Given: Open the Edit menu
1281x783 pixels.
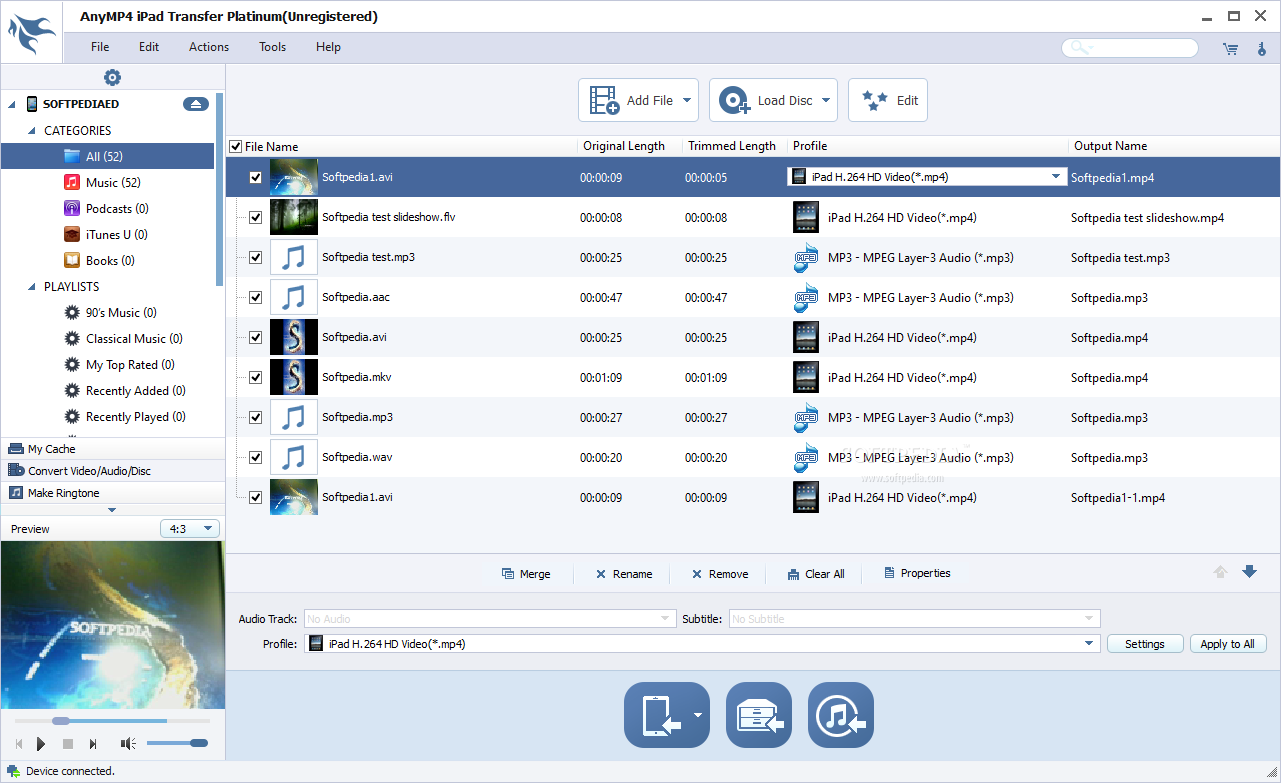Looking at the screenshot, I should click(149, 47).
